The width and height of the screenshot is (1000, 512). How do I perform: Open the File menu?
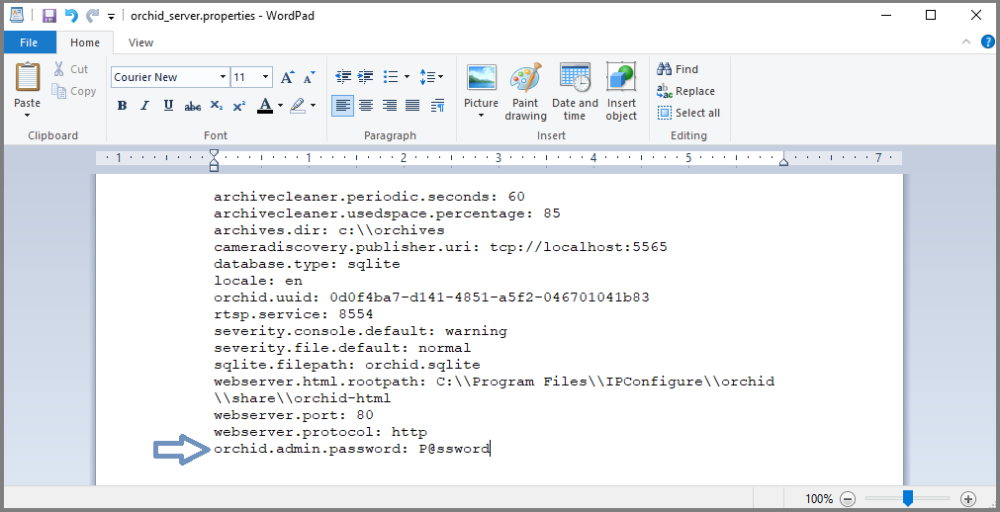tap(29, 43)
